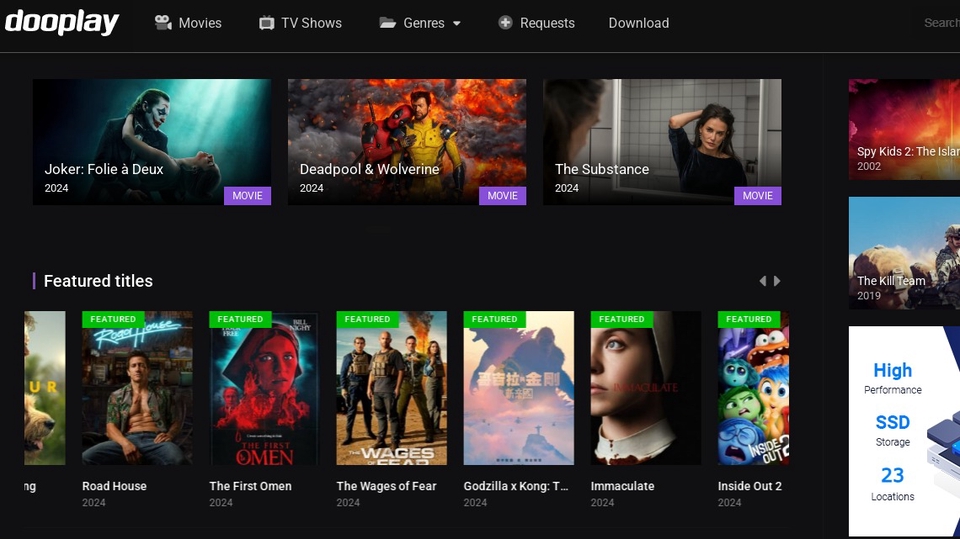Click the Featured titles heading
Screen dimensions: 960x539
tap(98, 281)
